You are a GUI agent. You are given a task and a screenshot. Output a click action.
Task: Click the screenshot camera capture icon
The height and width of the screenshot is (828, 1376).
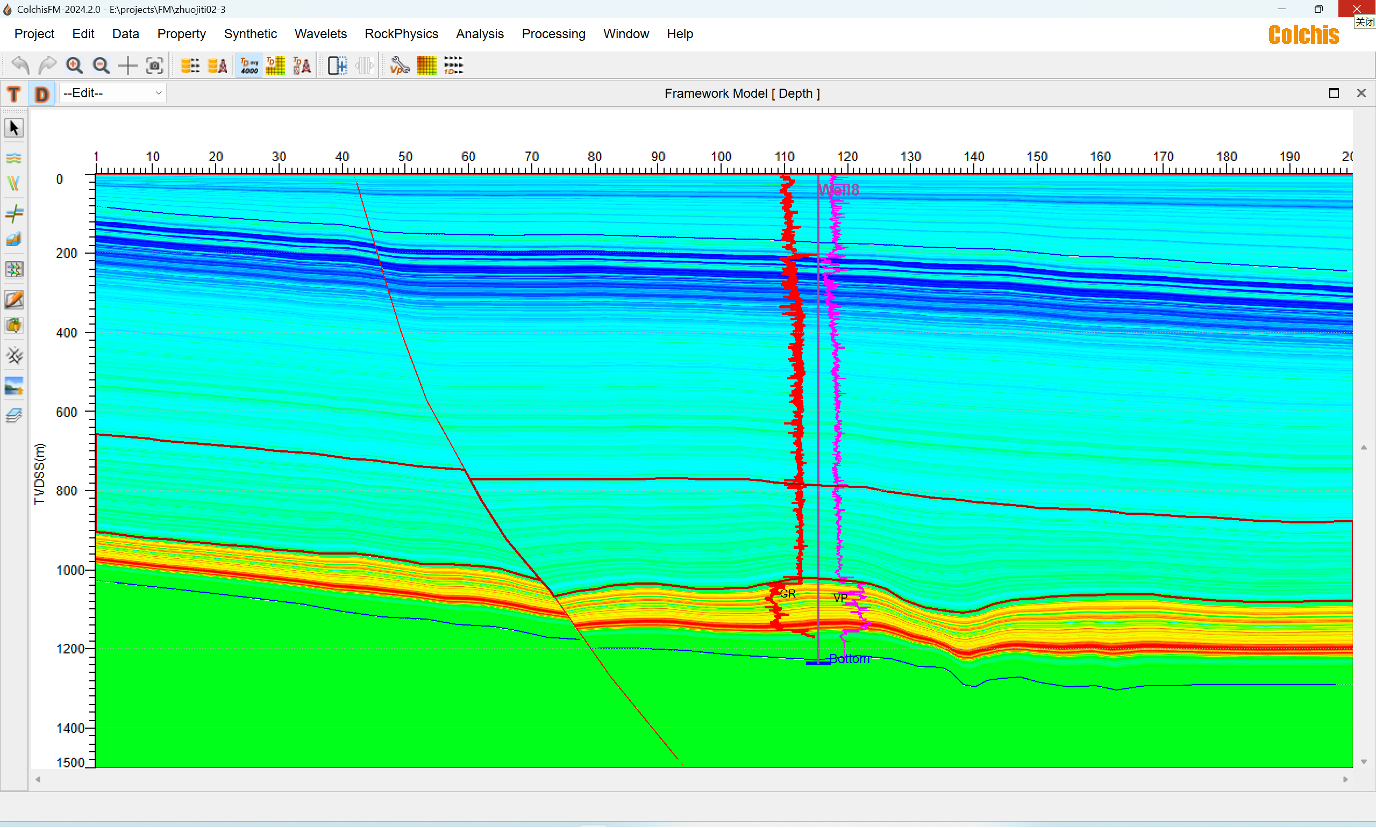pyautogui.click(x=155, y=66)
